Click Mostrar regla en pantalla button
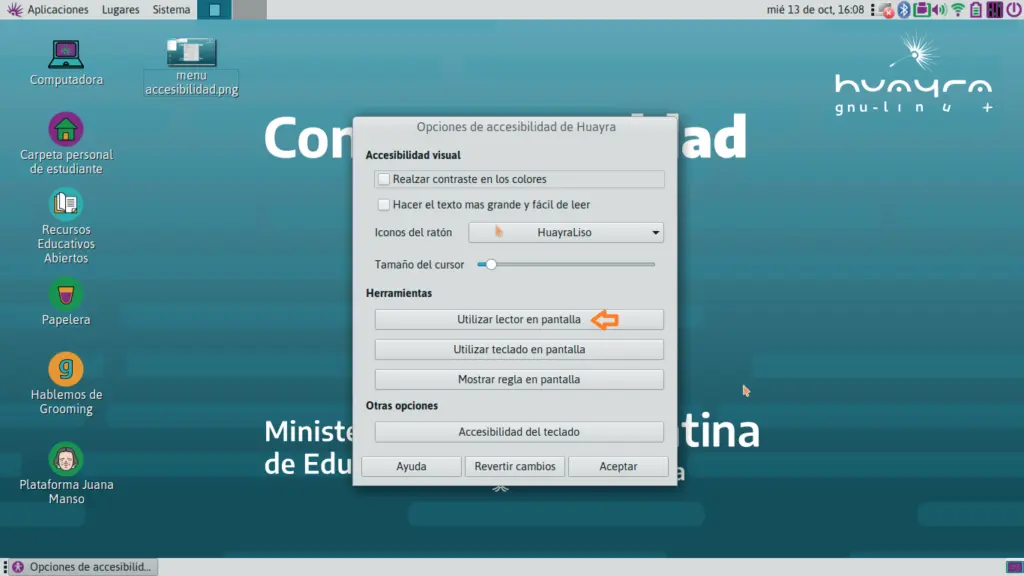Viewport: 1024px width, 576px height. tap(519, 379)
